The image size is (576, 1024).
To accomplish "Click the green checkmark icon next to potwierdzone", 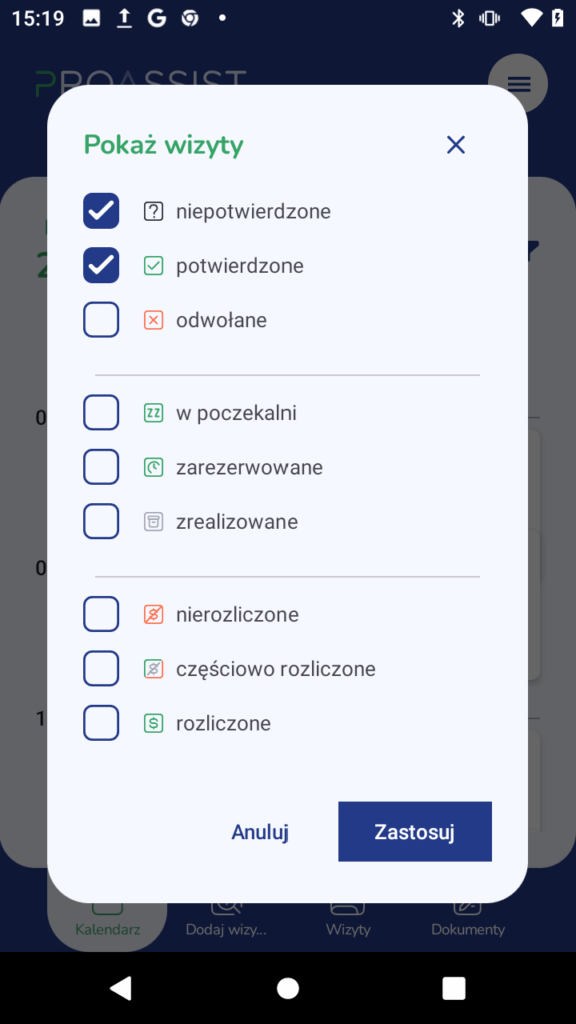I will pyautogui.click(x=153, y=266).
